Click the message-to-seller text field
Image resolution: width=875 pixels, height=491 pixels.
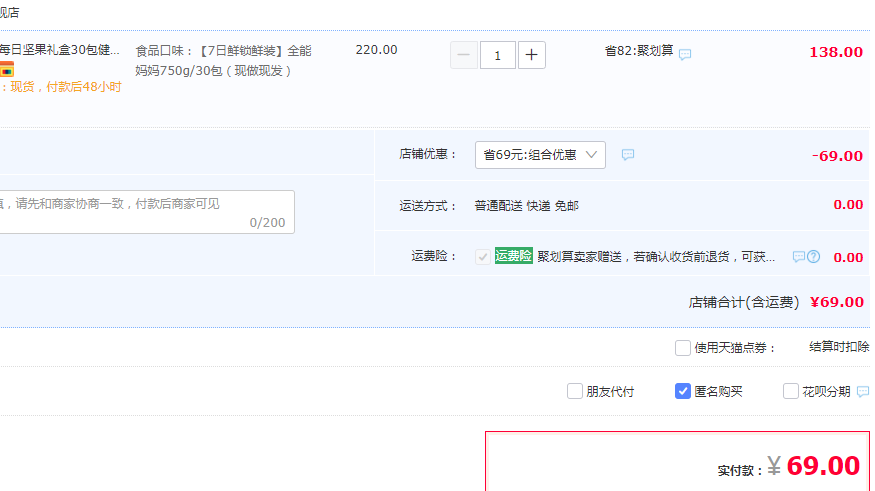[147, 212]
